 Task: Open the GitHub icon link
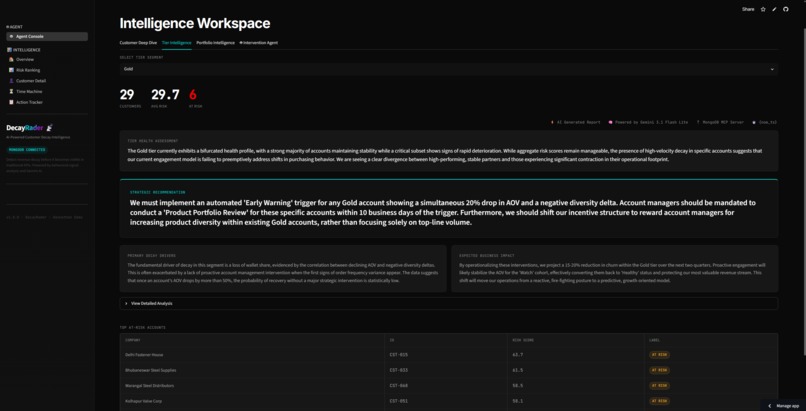tap(785, 9)
